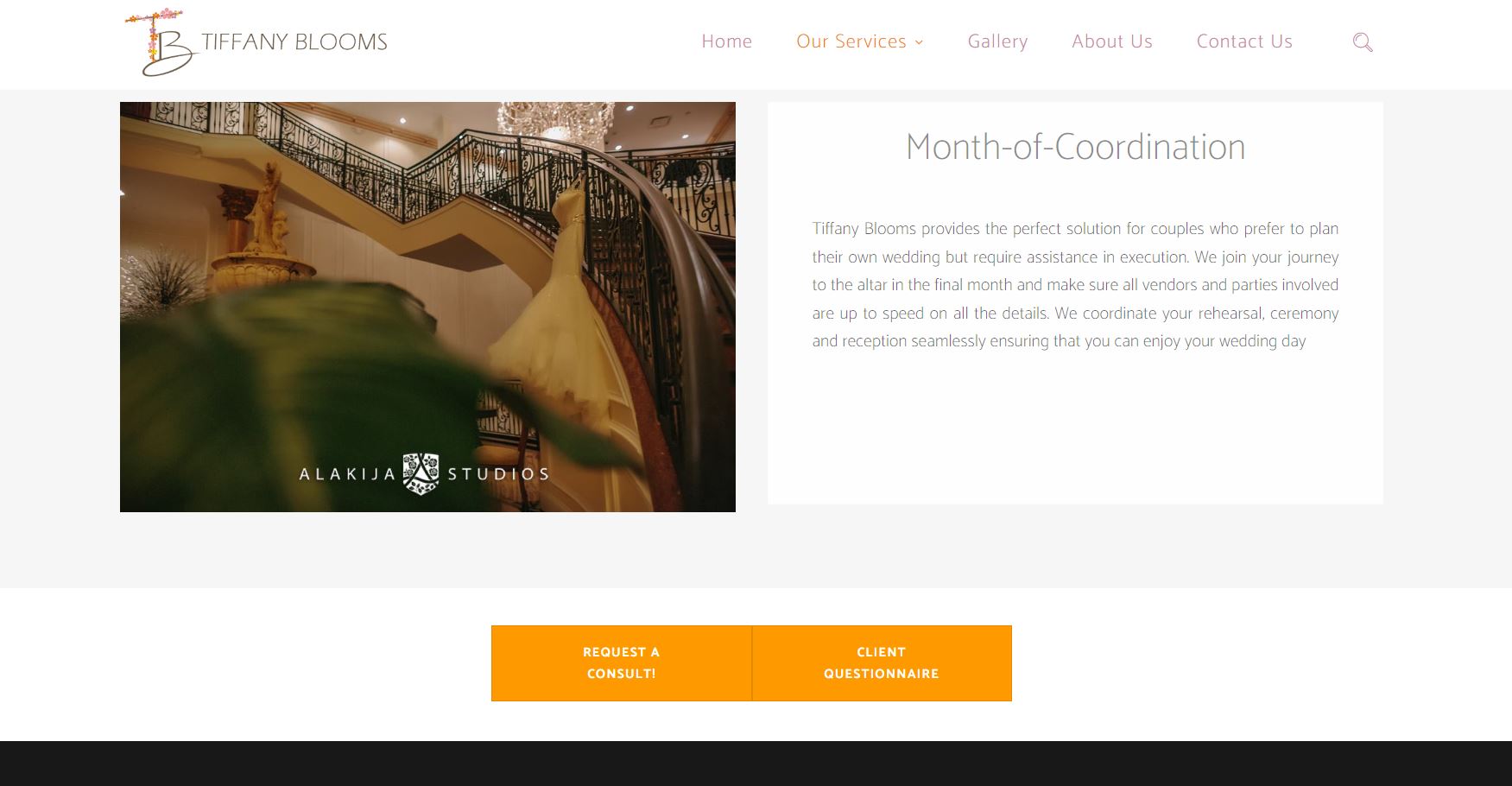Open the Gallery page
Screen dimensions: 1512x786
pyautogui.click(x=997, y=41)
